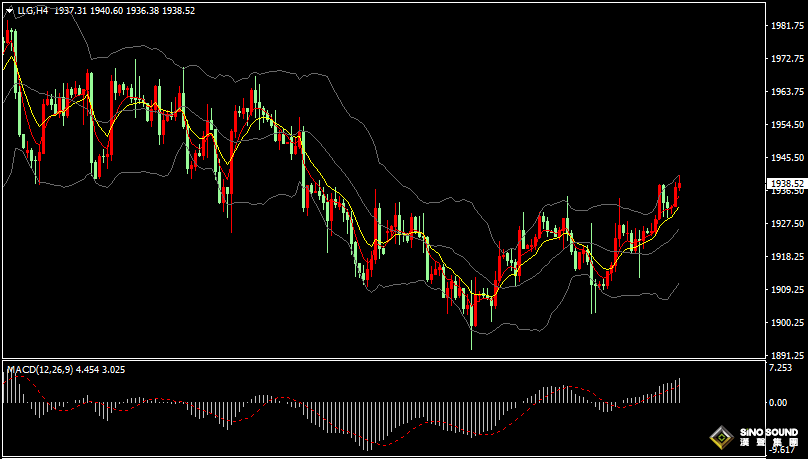
Task: Click the triangle arrow beside LLG,H4
Action: pyautogui.click(x=9, y=10)
